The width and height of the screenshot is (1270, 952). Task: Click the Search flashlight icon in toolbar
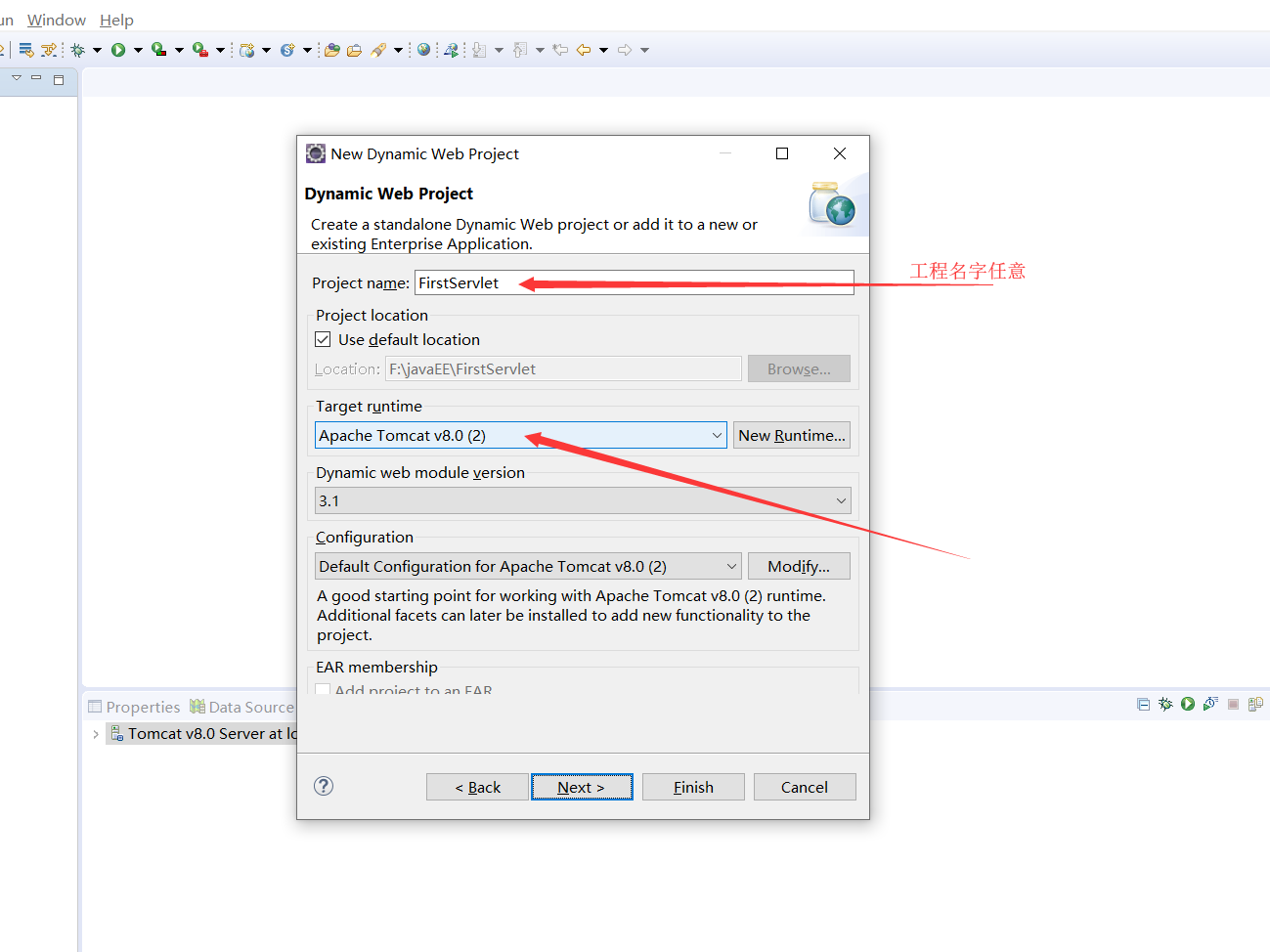pyautogui.click(x=378, y=50)
